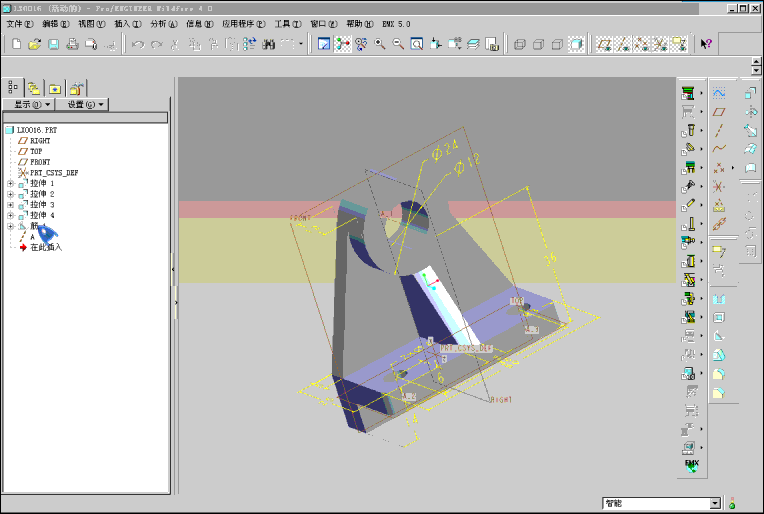Select the Datum Plane tool icon
The image size is (764, 514).
(719, 112)
